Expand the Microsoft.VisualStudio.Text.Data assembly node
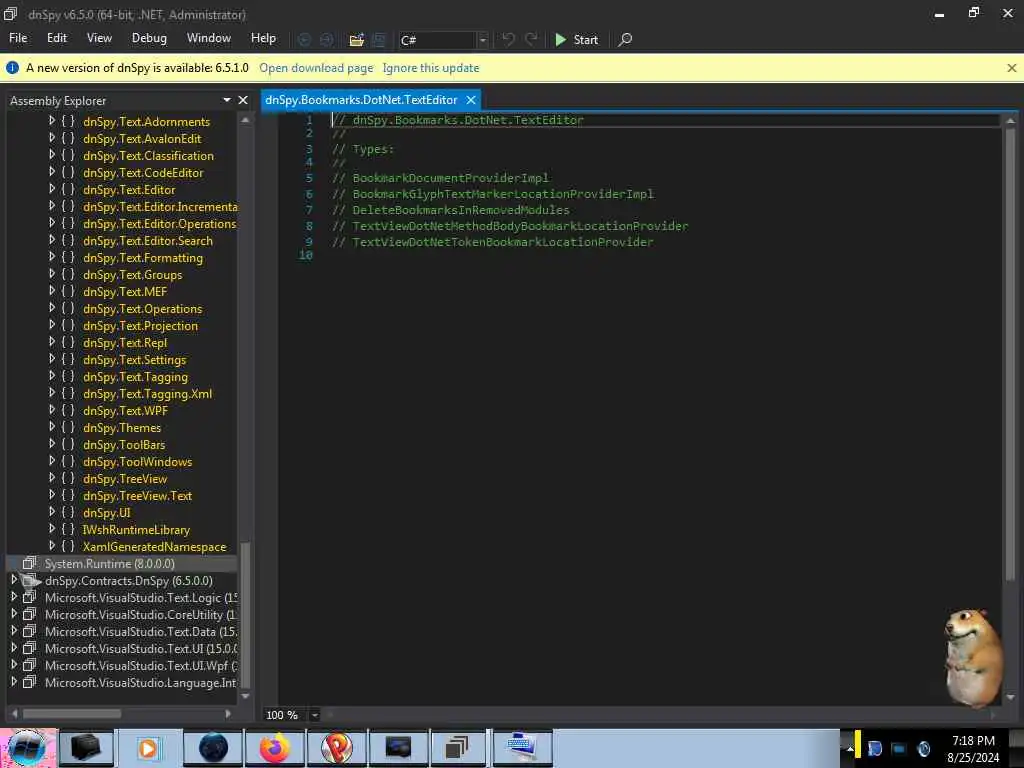The image size is (1024, 768). (14, 630)
